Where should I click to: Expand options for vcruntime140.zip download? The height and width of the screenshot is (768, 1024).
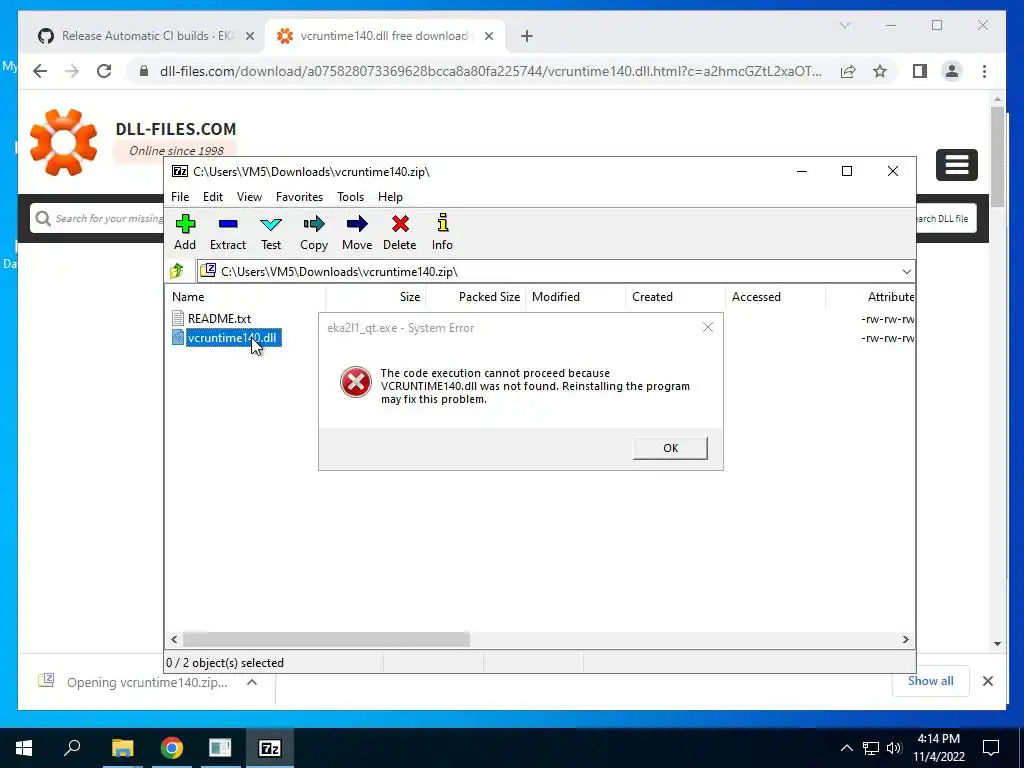pos(252,682)
